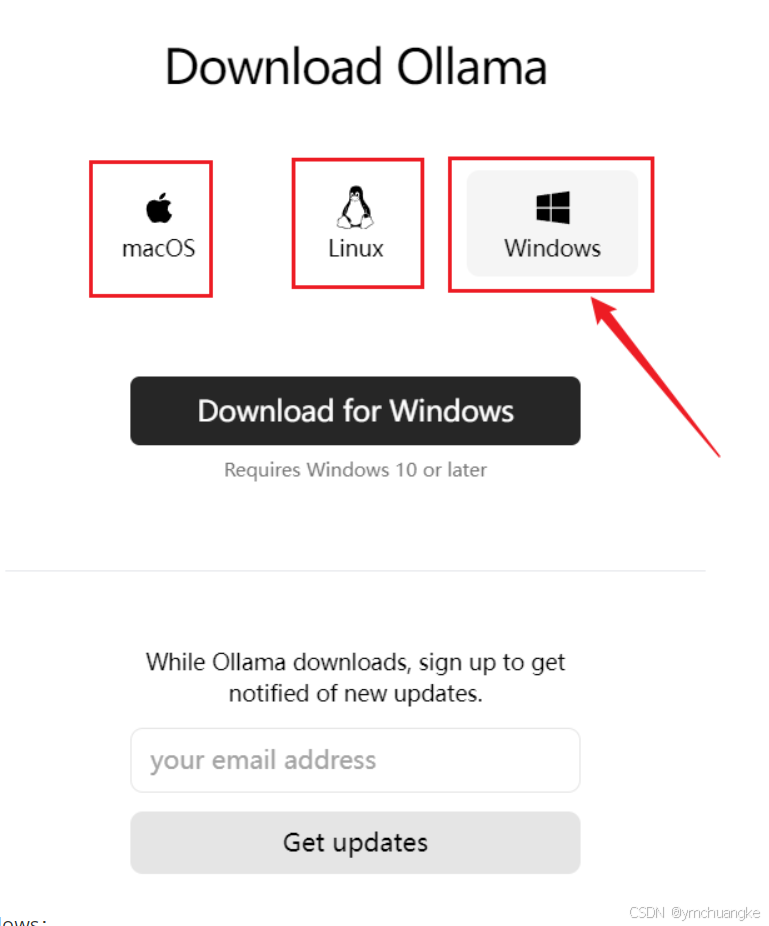This screenshot has height=926, width=769.
Task: Click the Download for Windows button
Action: coord(356,411)
